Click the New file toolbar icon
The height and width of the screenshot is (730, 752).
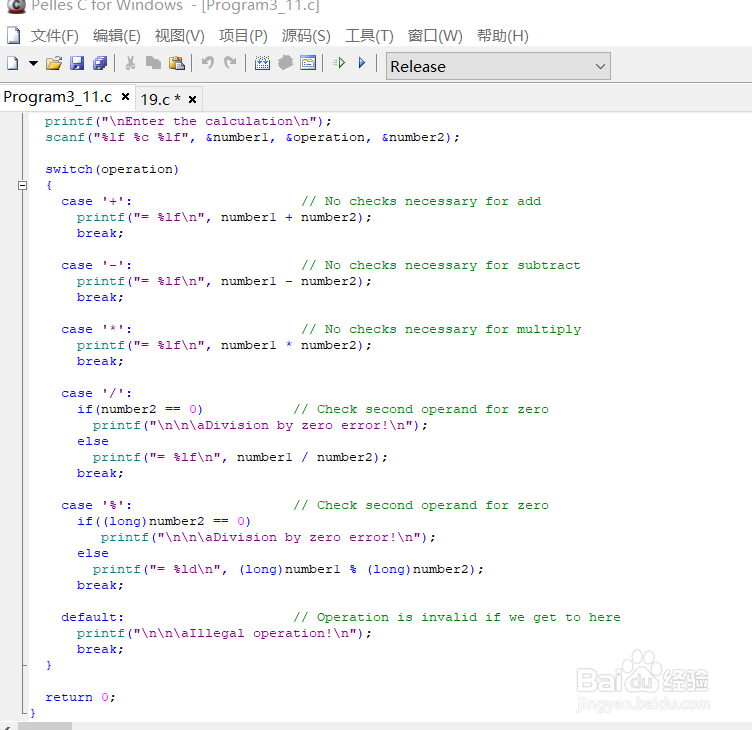[13, 63]
